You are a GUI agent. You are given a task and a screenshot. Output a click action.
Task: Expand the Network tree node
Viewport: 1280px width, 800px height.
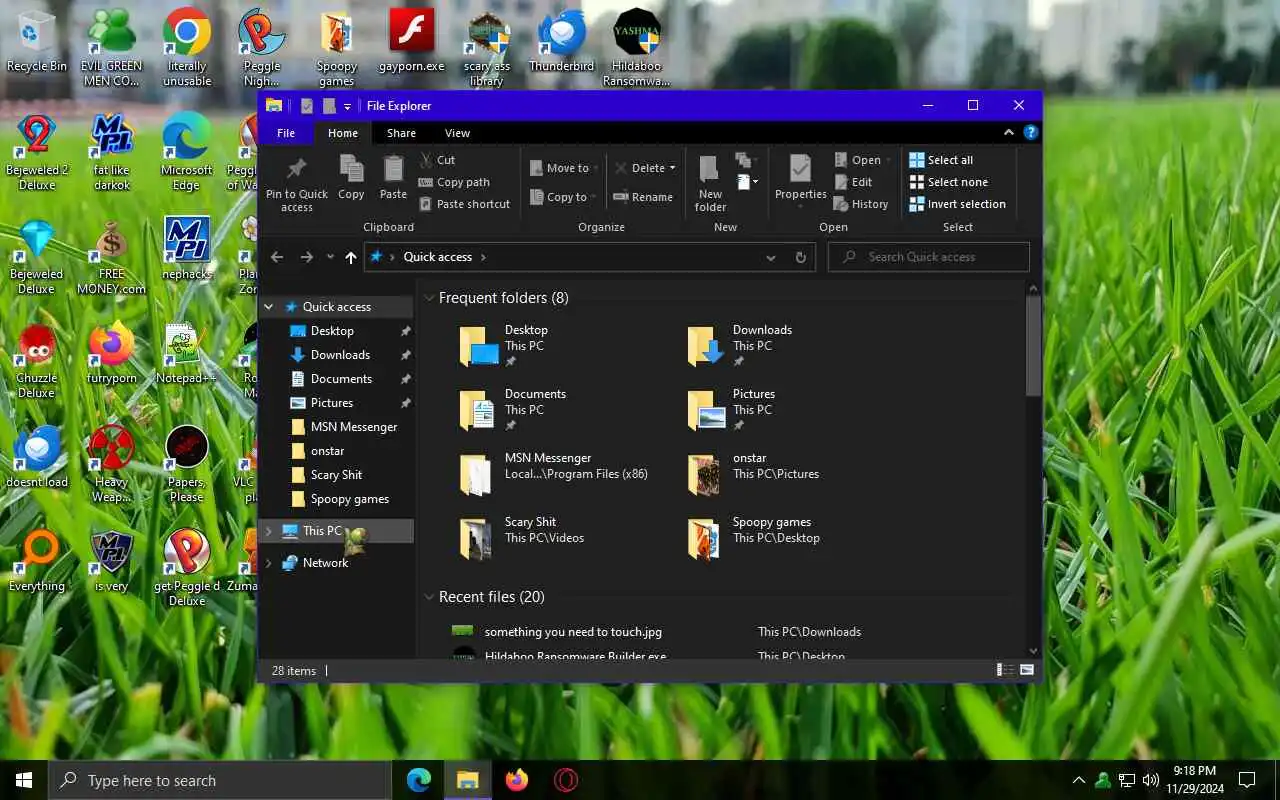click(269, 563)
